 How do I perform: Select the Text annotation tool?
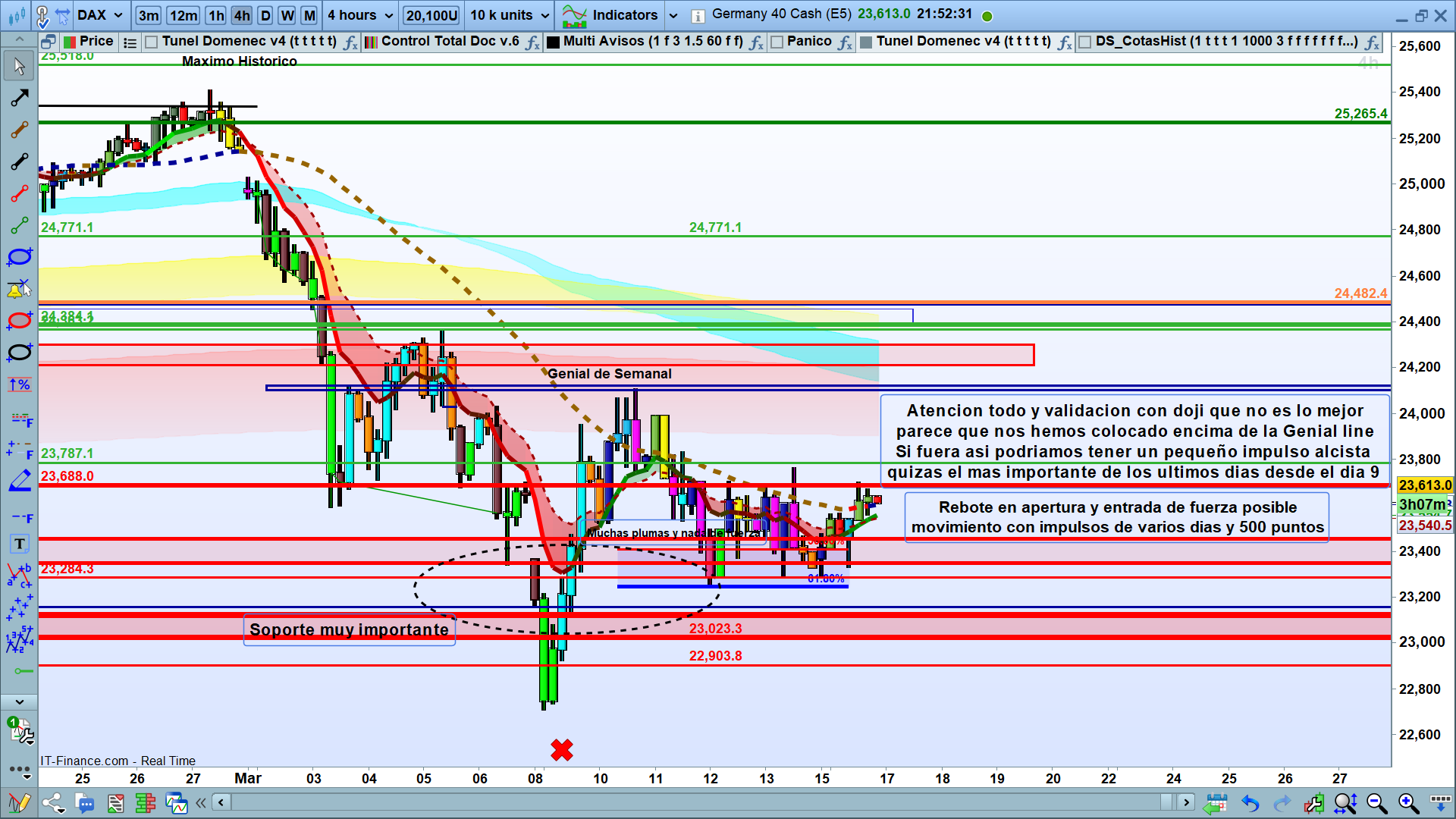pos(19,544)
